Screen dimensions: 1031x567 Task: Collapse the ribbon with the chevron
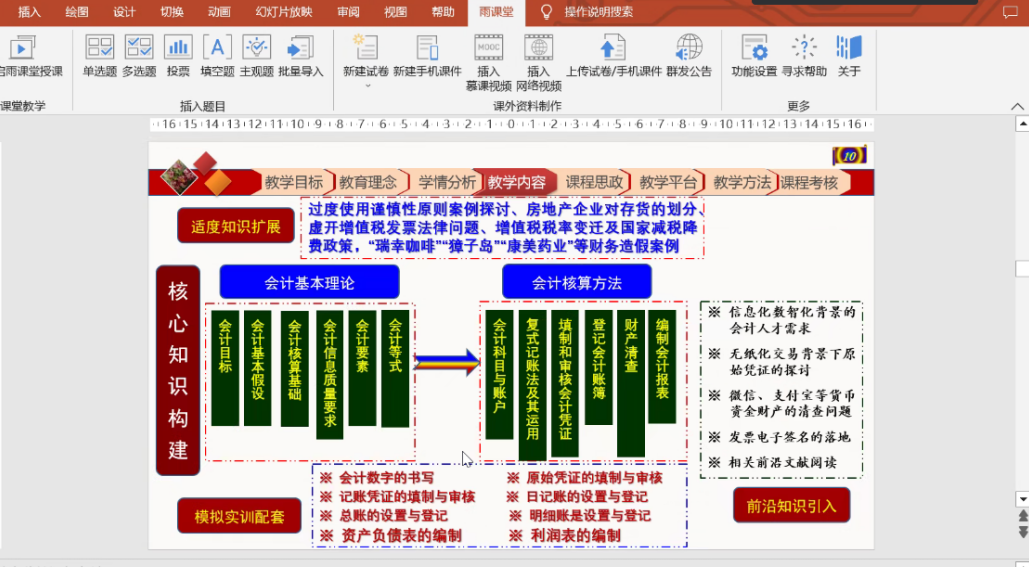click(x=1017, y=106)
